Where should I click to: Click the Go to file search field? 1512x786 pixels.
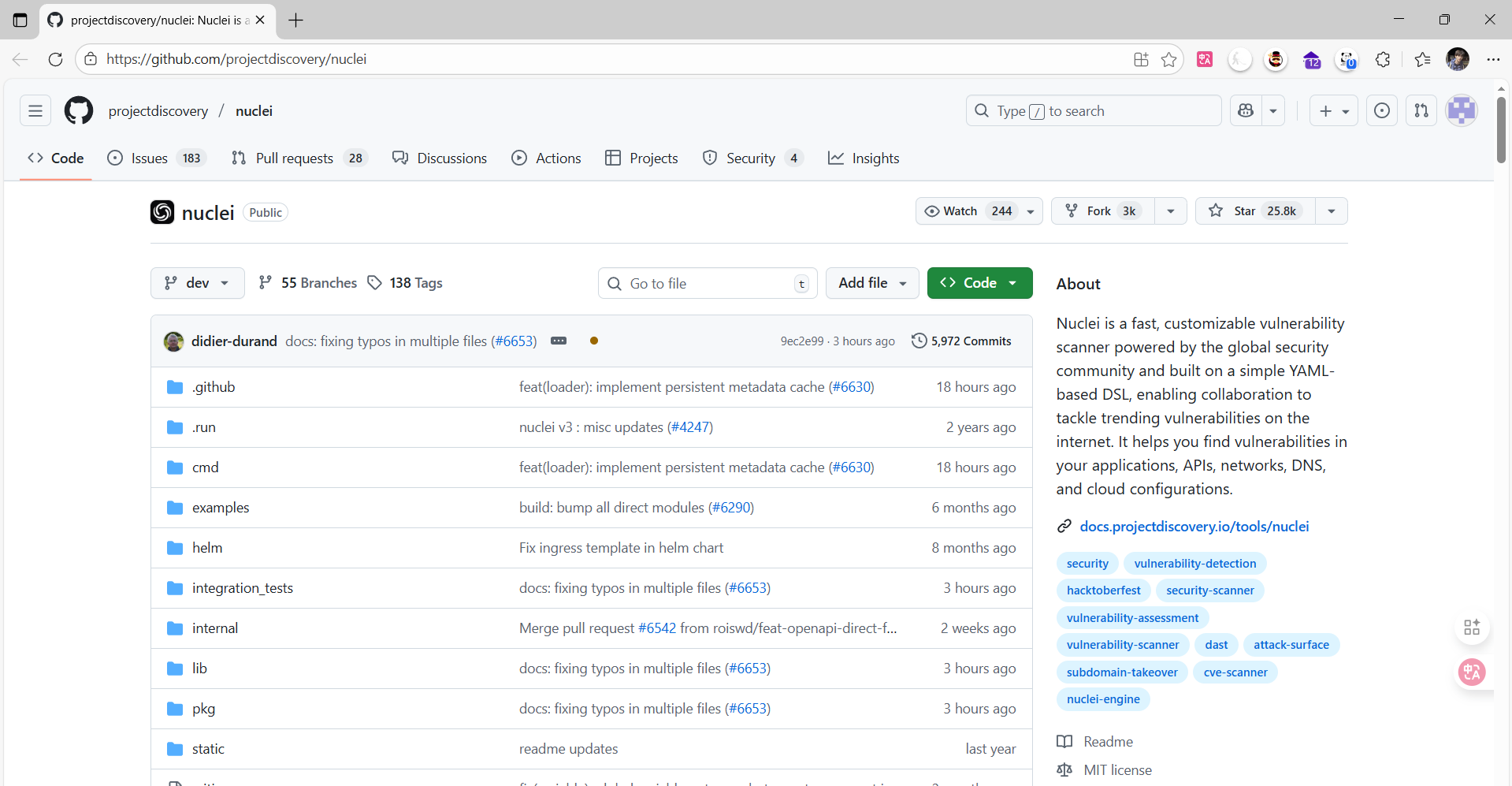tap(708, 283)
